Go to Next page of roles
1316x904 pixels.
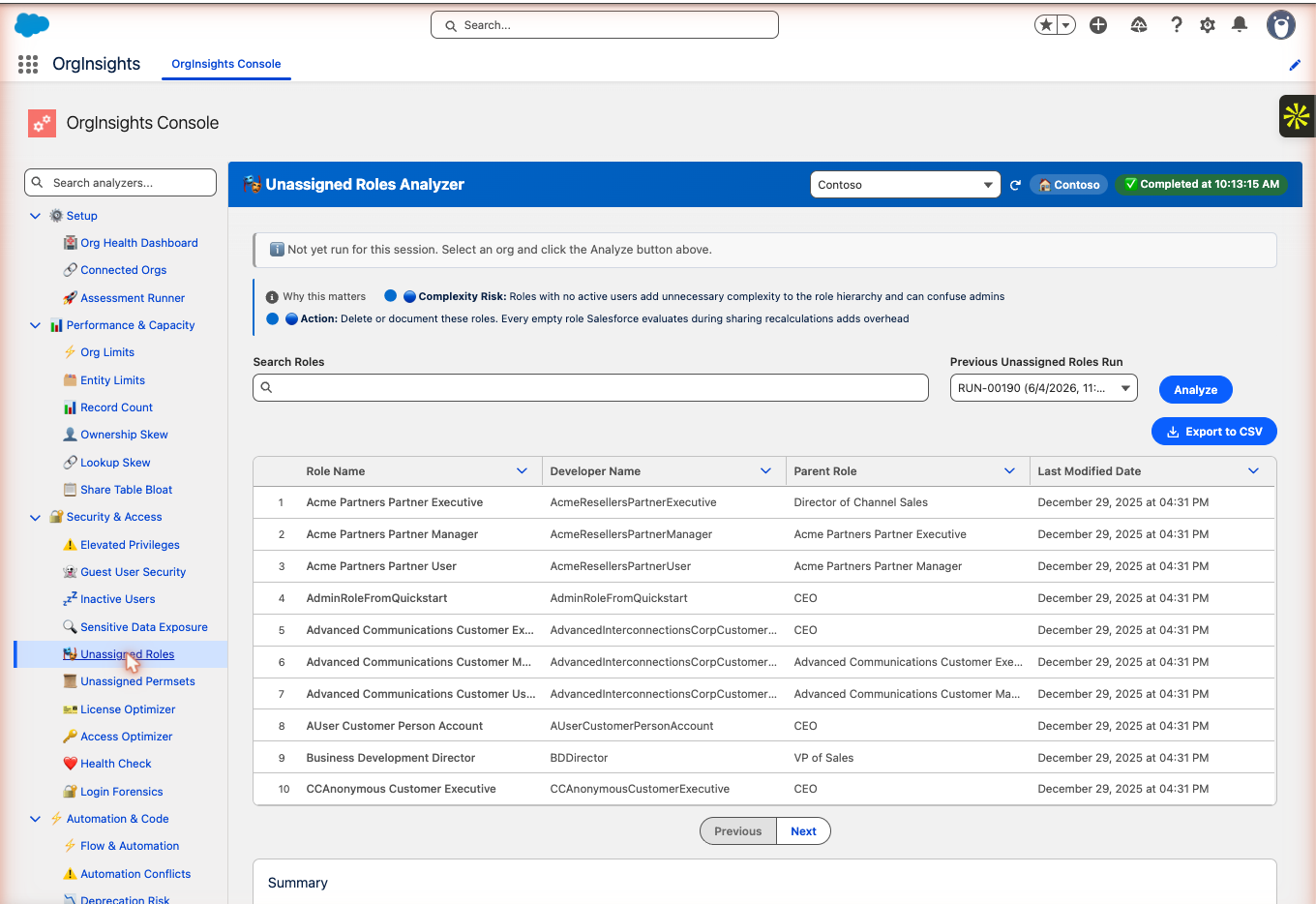pos(803,831)
